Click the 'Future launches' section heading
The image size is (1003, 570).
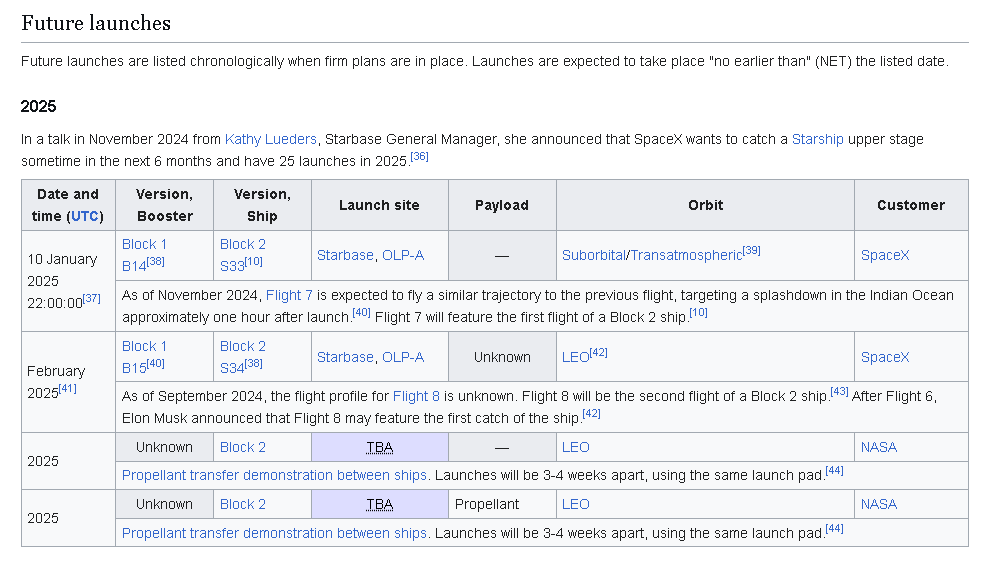pyautogui.click(x=96, y=23)
